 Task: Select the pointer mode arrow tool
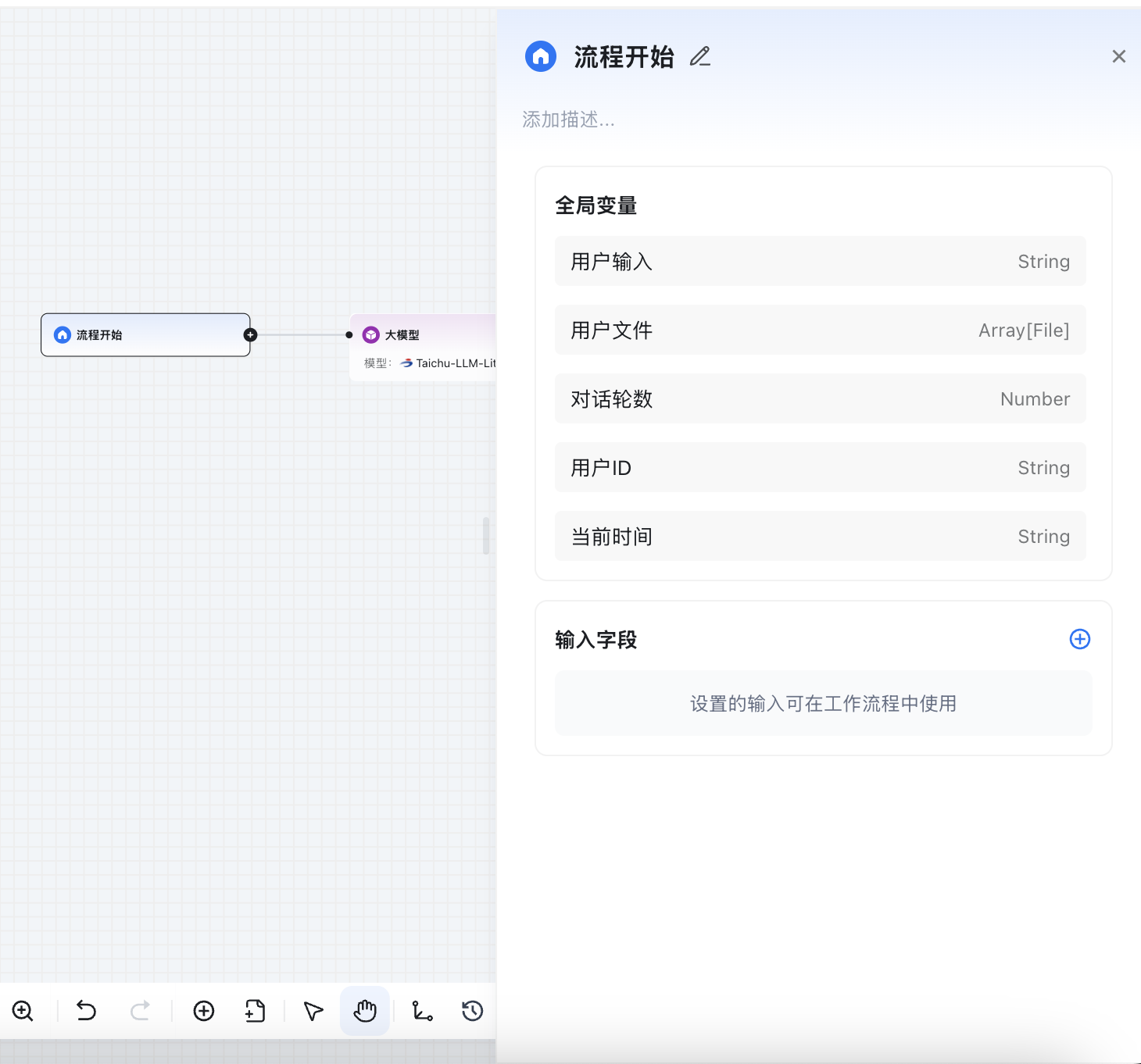click(313, 1011)
